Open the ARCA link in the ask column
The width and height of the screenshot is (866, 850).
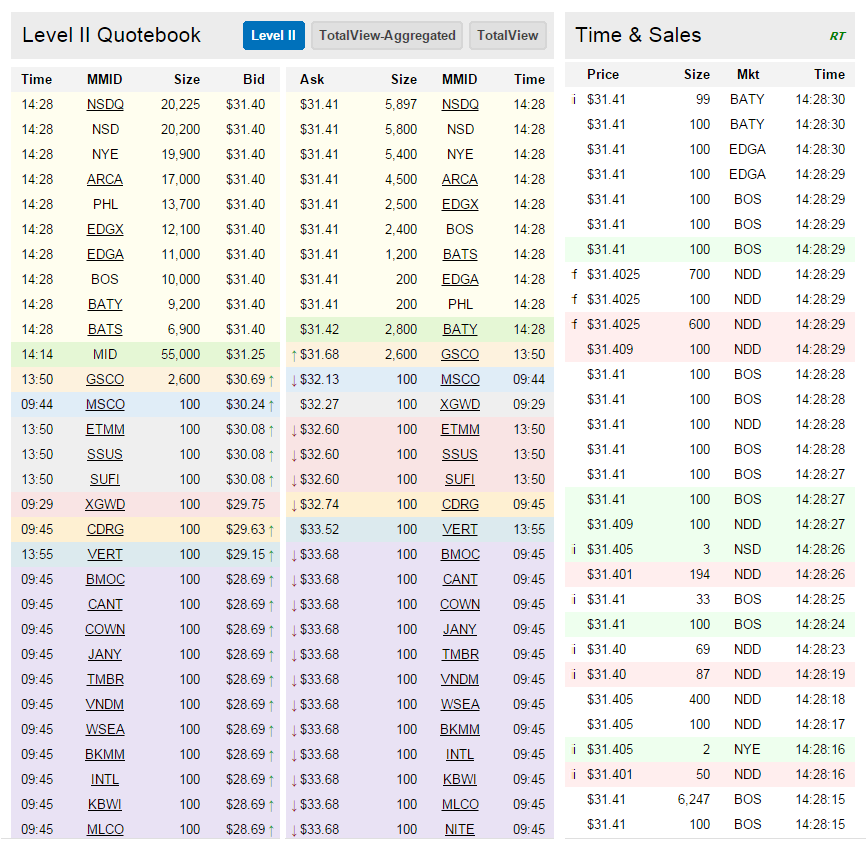pos(460,179)
